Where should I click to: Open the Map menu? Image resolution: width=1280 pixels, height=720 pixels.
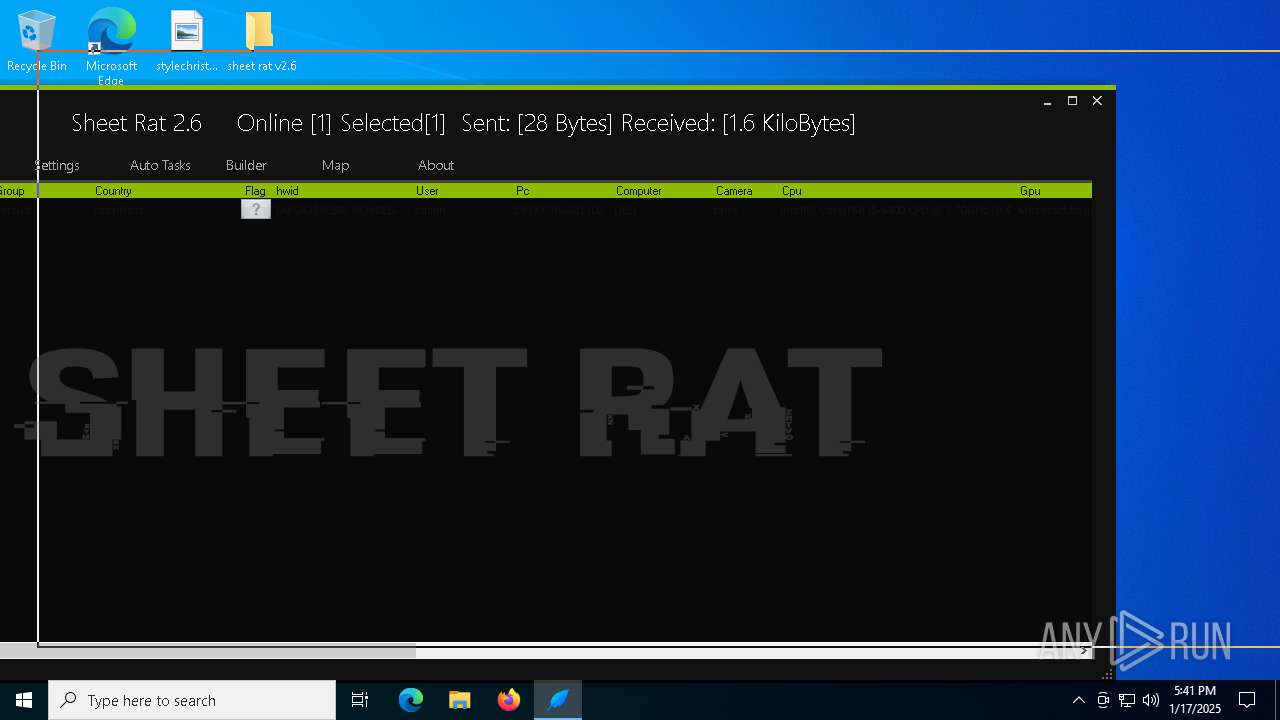pos(336,165)
